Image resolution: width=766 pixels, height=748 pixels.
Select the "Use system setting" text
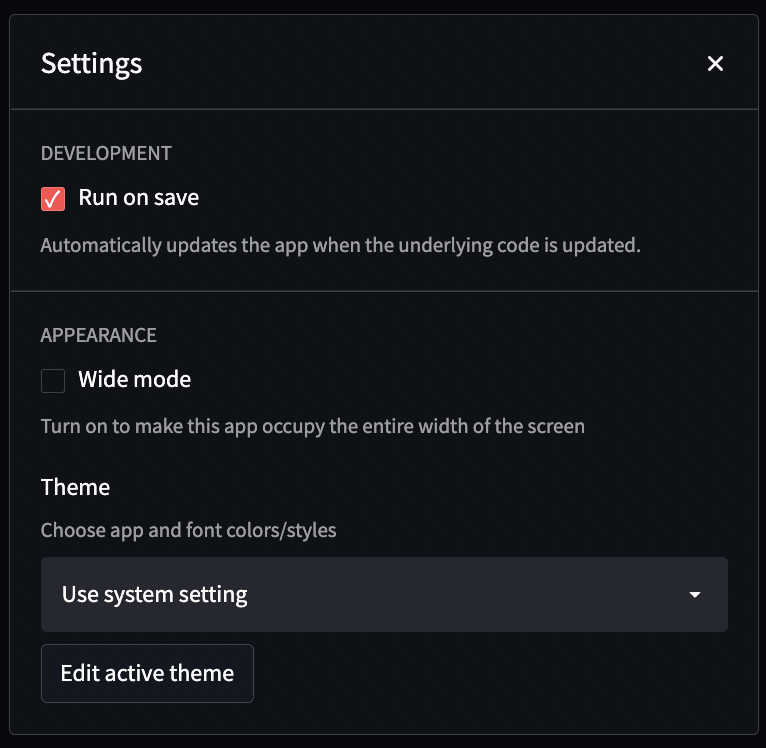pyautogui.click(x=155, y=594)
